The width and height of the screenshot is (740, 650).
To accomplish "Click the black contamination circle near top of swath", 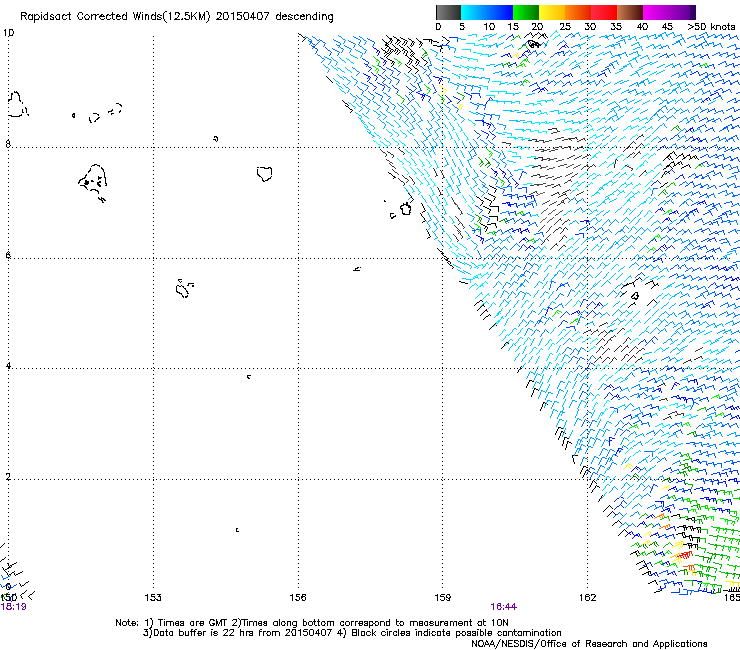I will coord(533,44).
